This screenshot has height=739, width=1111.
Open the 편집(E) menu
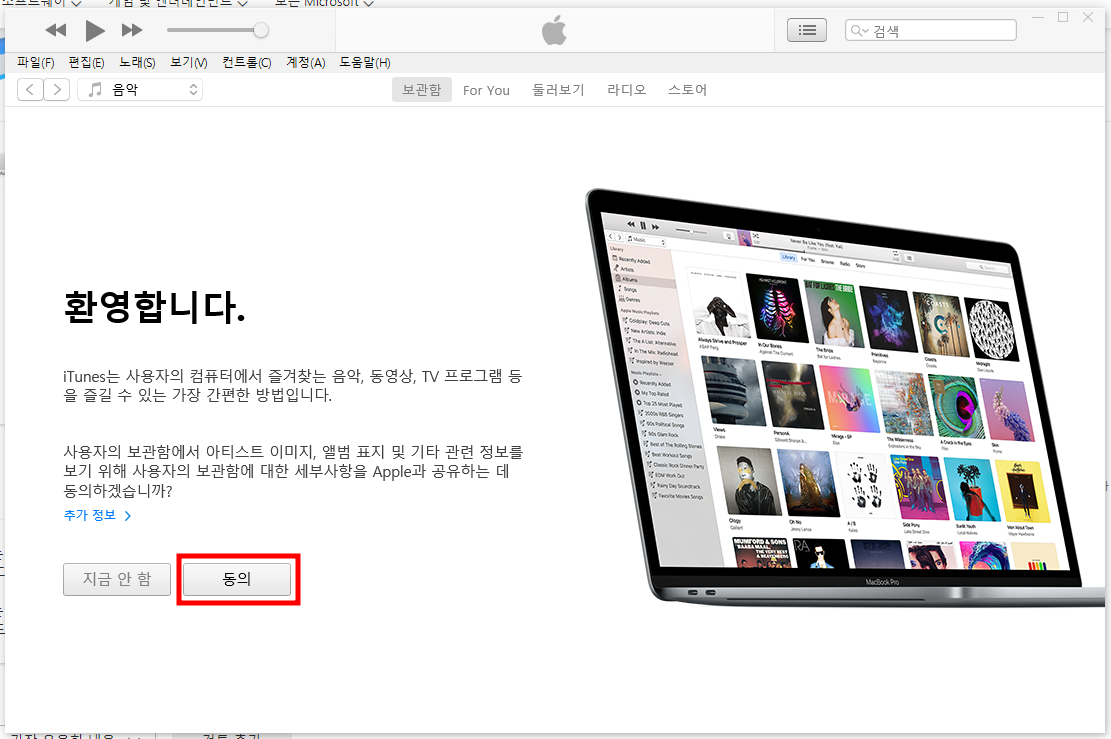(86, 62)
